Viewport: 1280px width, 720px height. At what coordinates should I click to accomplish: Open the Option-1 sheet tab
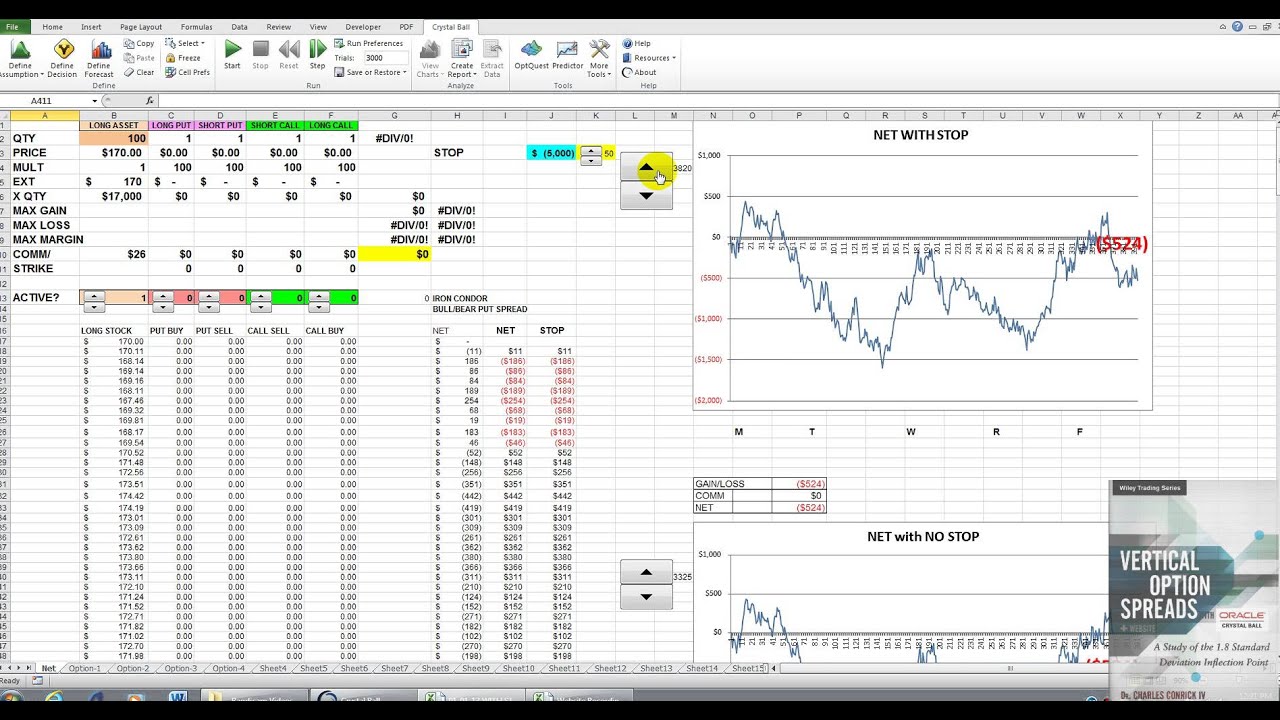85,668
